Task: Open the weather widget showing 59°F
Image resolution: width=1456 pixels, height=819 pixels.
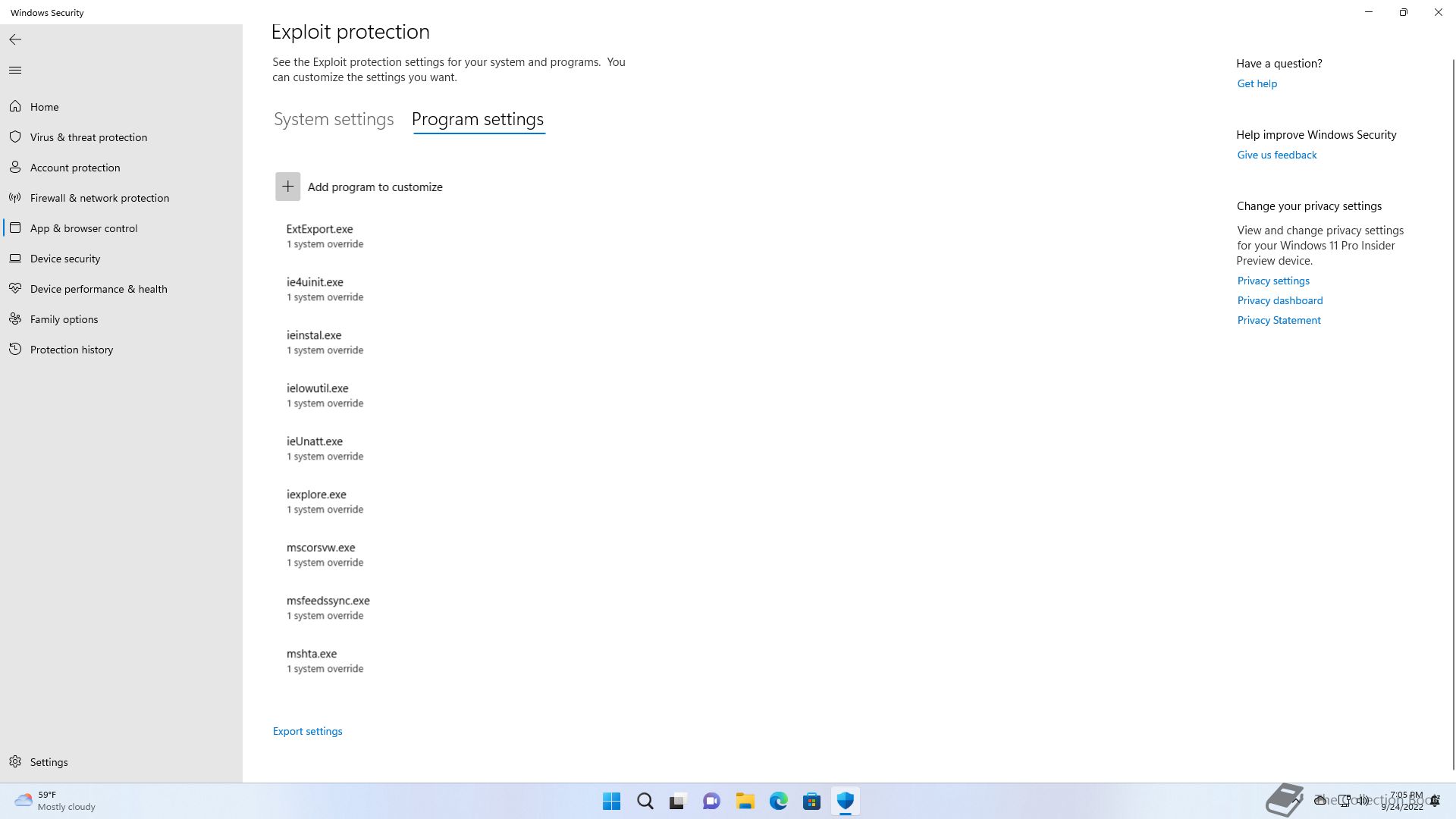Action: (55, 801)
